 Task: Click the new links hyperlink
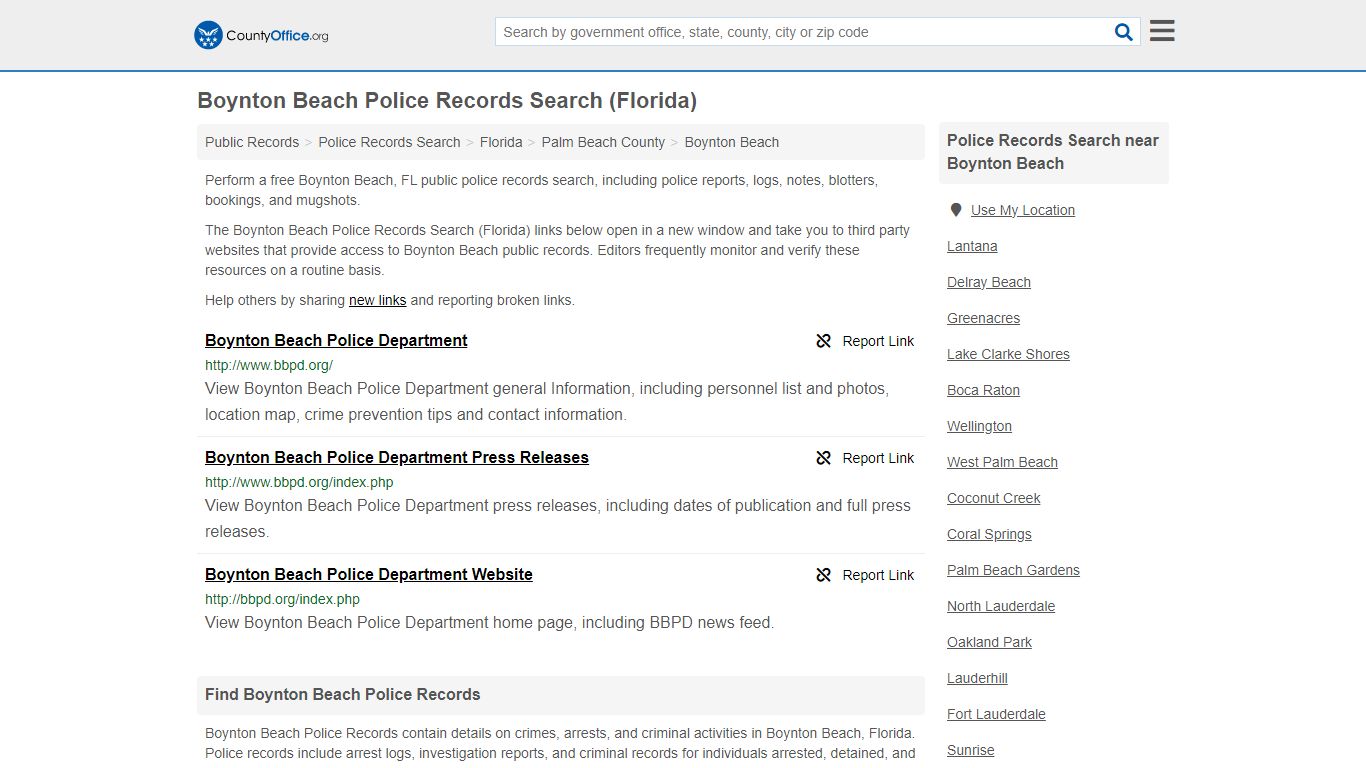point(377,300)
